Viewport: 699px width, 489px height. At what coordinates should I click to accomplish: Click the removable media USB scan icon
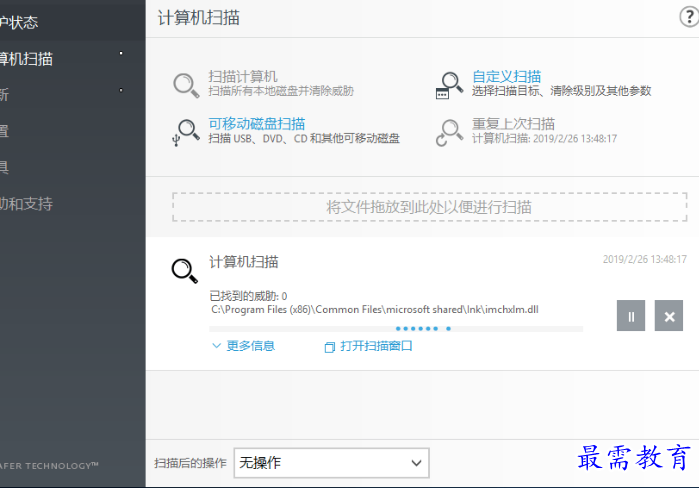(x=186, y=132)
